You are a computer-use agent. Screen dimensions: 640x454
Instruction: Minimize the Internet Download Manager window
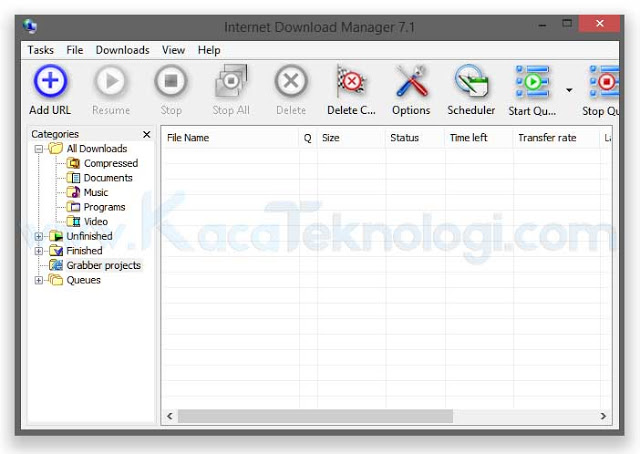[x=542, y=25]
